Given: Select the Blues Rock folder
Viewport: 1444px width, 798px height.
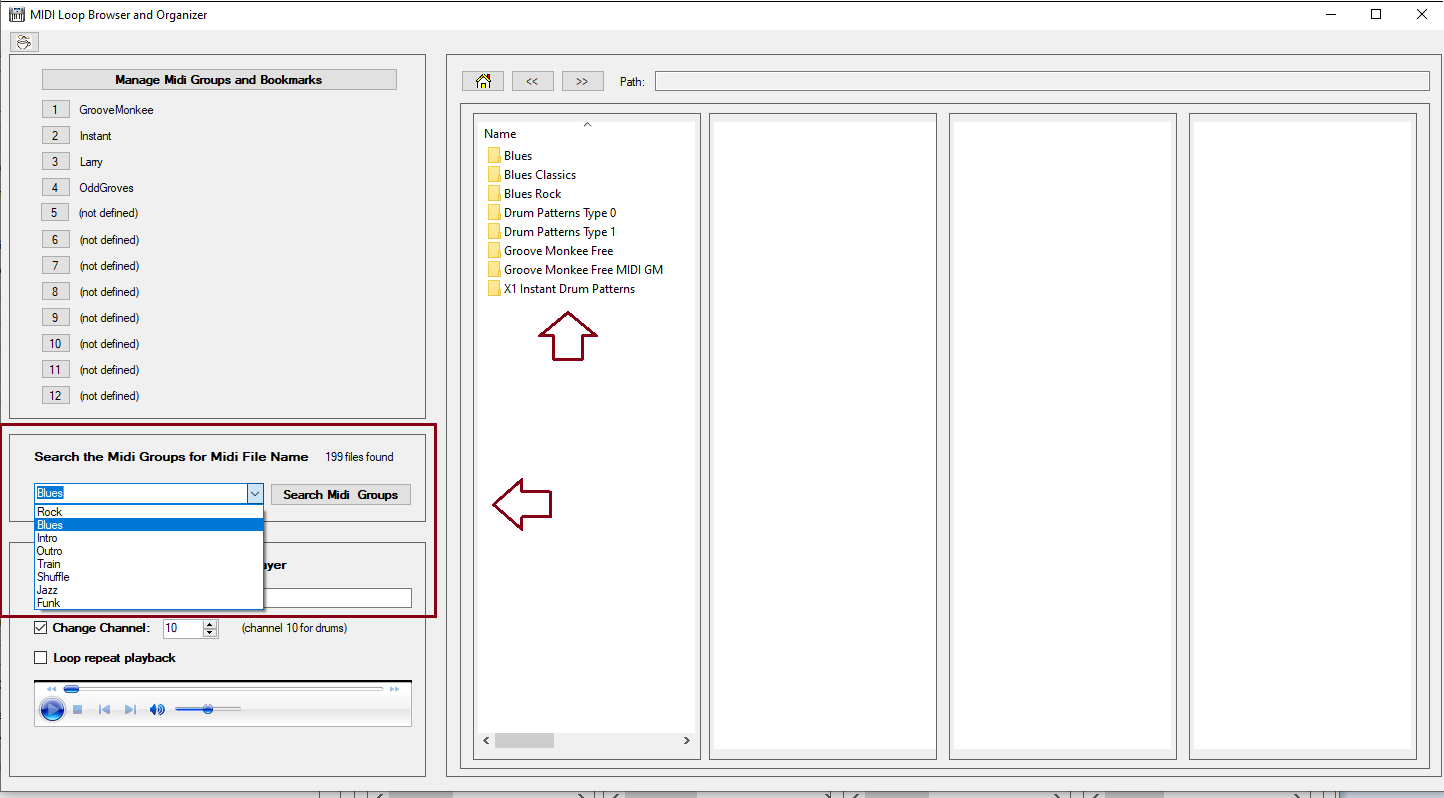Looking at the screenshot, I should tap(524, 193).
